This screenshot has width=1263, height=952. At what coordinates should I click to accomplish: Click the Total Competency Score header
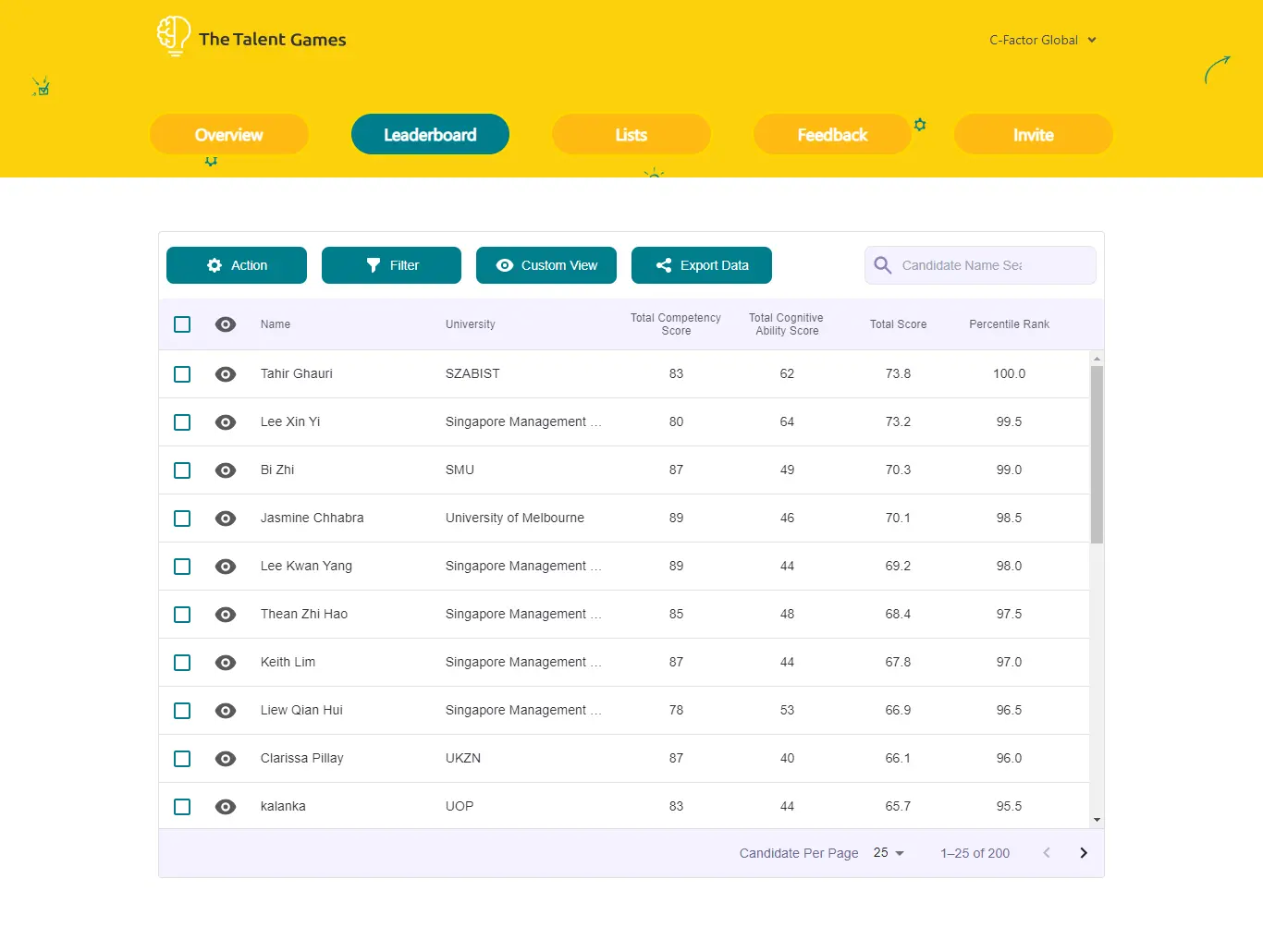click(676, 324)
